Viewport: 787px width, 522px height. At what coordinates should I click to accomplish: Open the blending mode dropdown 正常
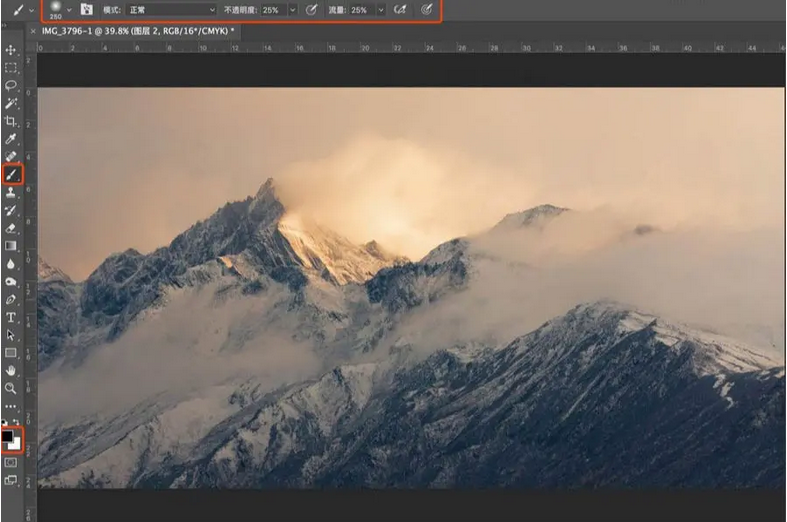pos(172,10)
